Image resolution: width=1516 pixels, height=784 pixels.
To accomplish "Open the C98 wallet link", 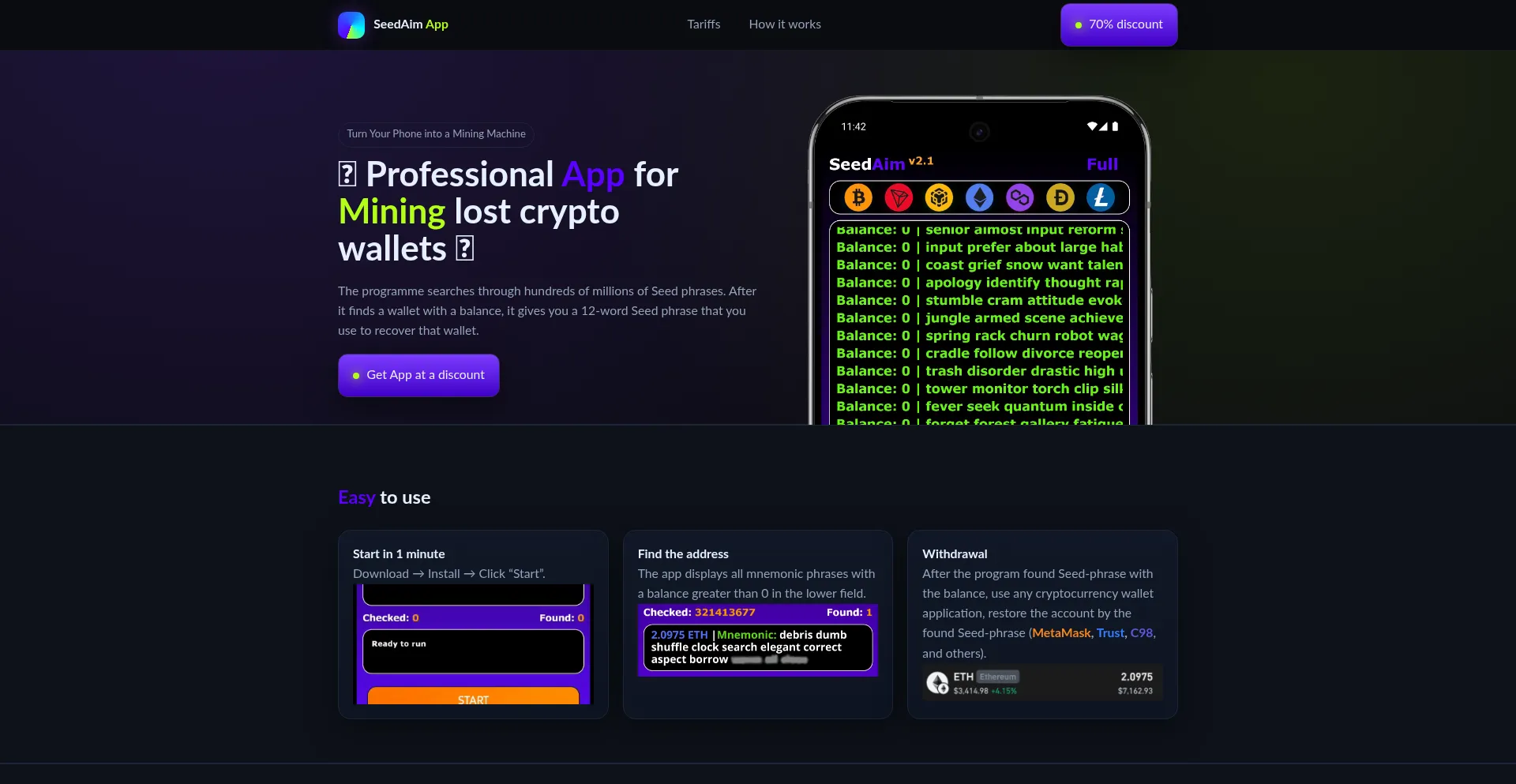I will click(1142, 633).
